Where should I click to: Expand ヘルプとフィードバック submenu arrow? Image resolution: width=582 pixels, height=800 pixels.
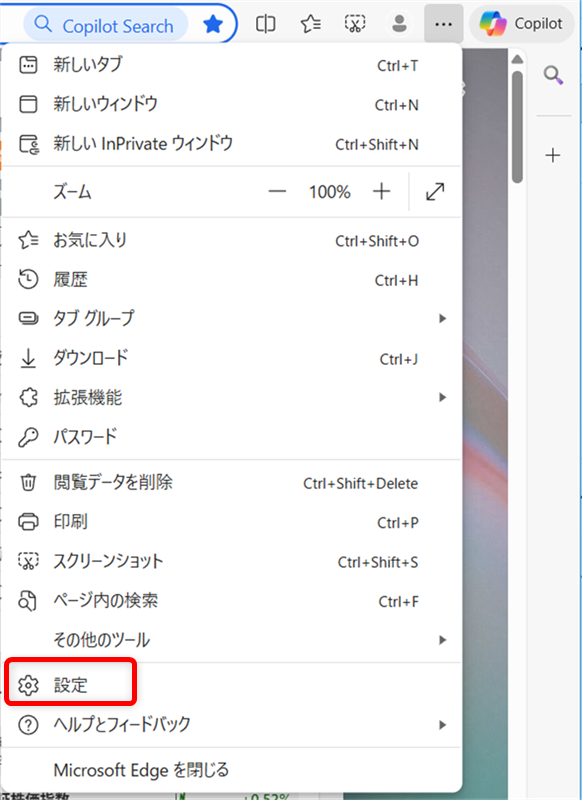pos(442,724)
